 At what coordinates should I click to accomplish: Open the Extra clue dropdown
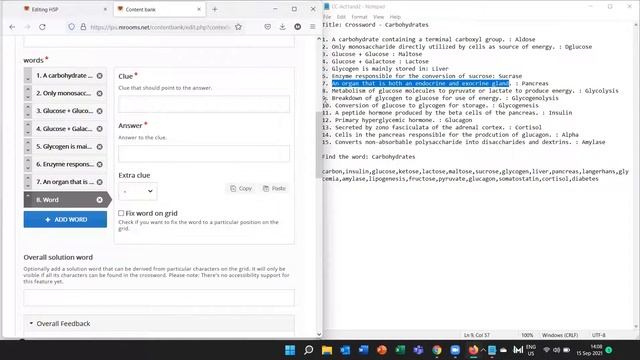click(138, 191)
